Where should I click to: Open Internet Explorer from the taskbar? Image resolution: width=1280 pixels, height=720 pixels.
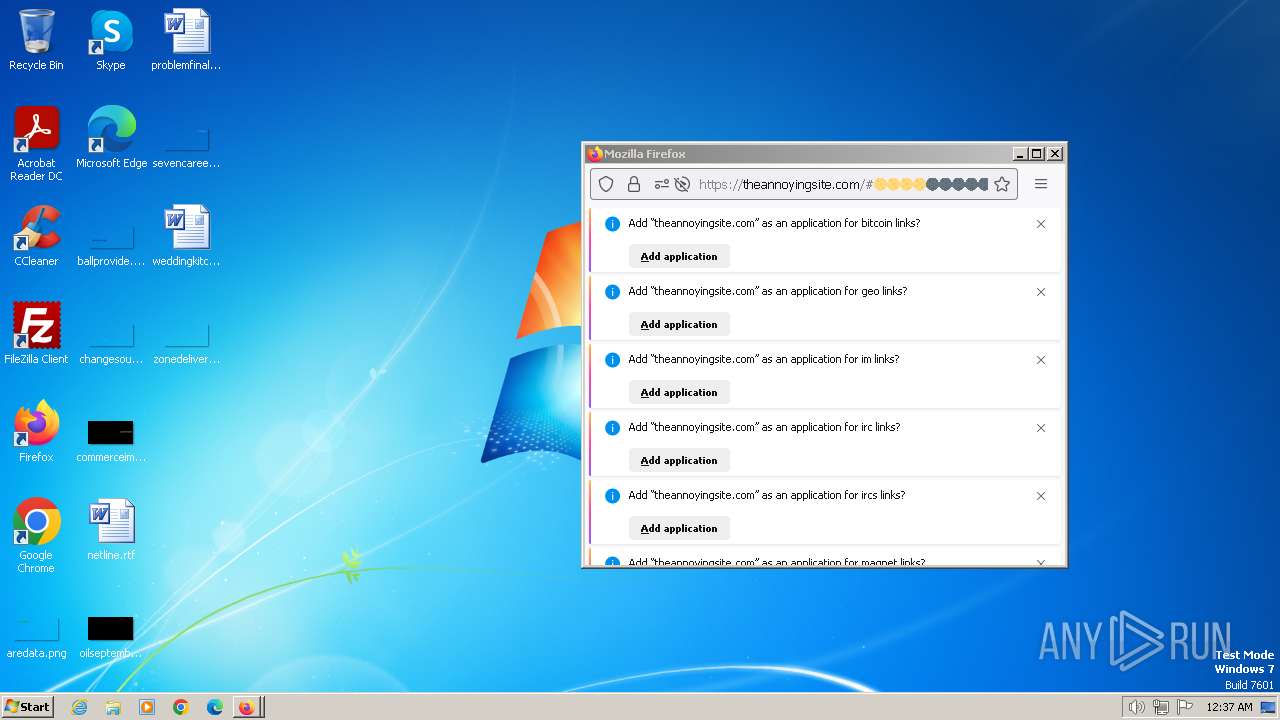coord(79,707)
